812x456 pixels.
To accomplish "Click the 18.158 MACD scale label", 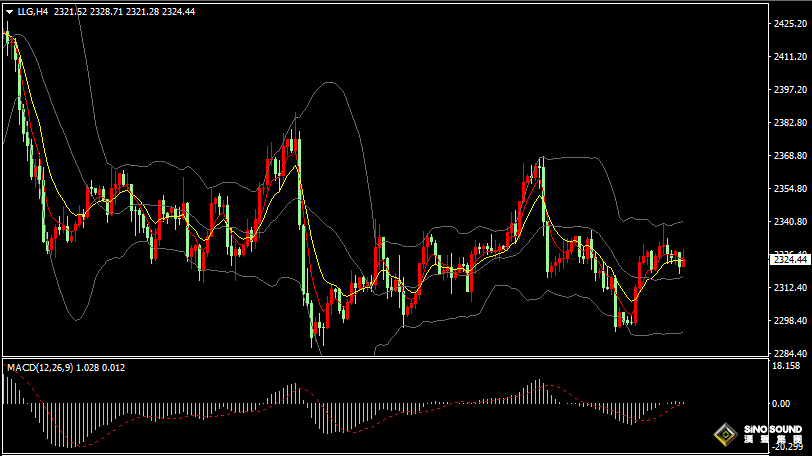I will click(x=786, y=366).
